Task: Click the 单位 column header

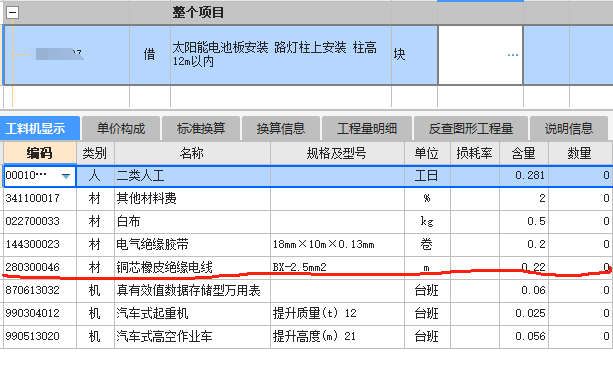Action: point(427,153)
